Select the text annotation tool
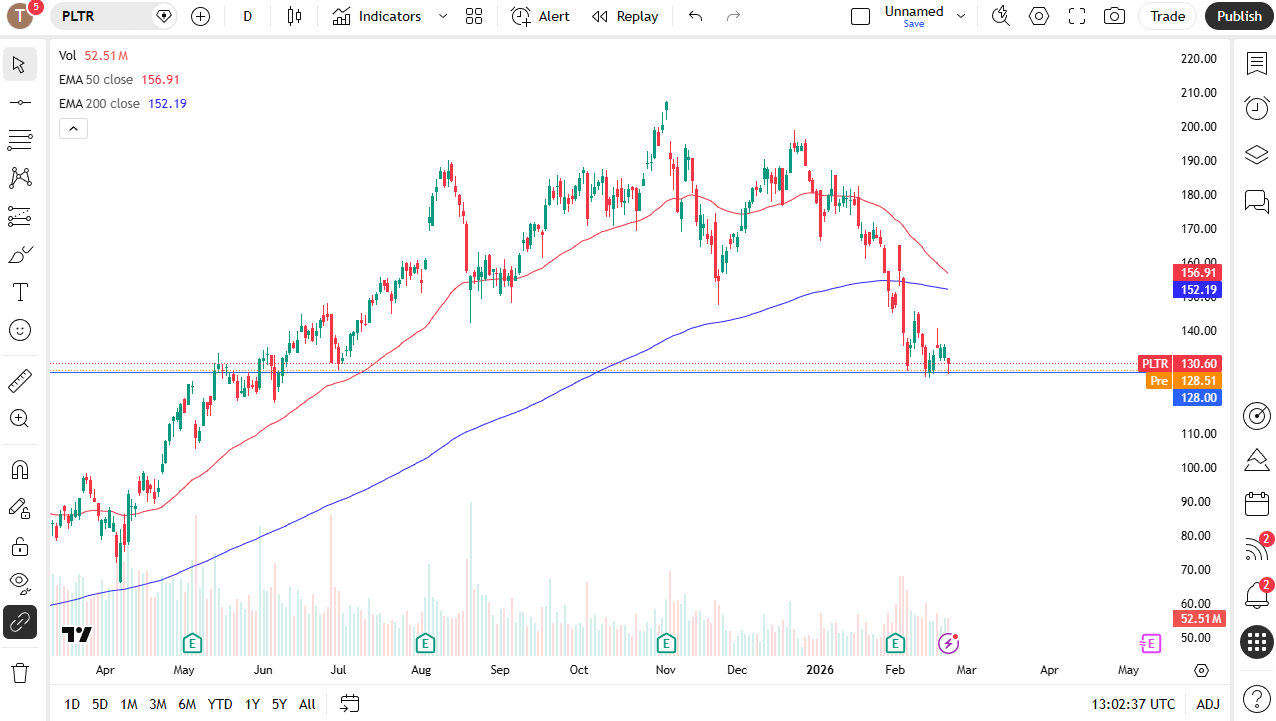1276x721 pixels. [x=19, y=292]
